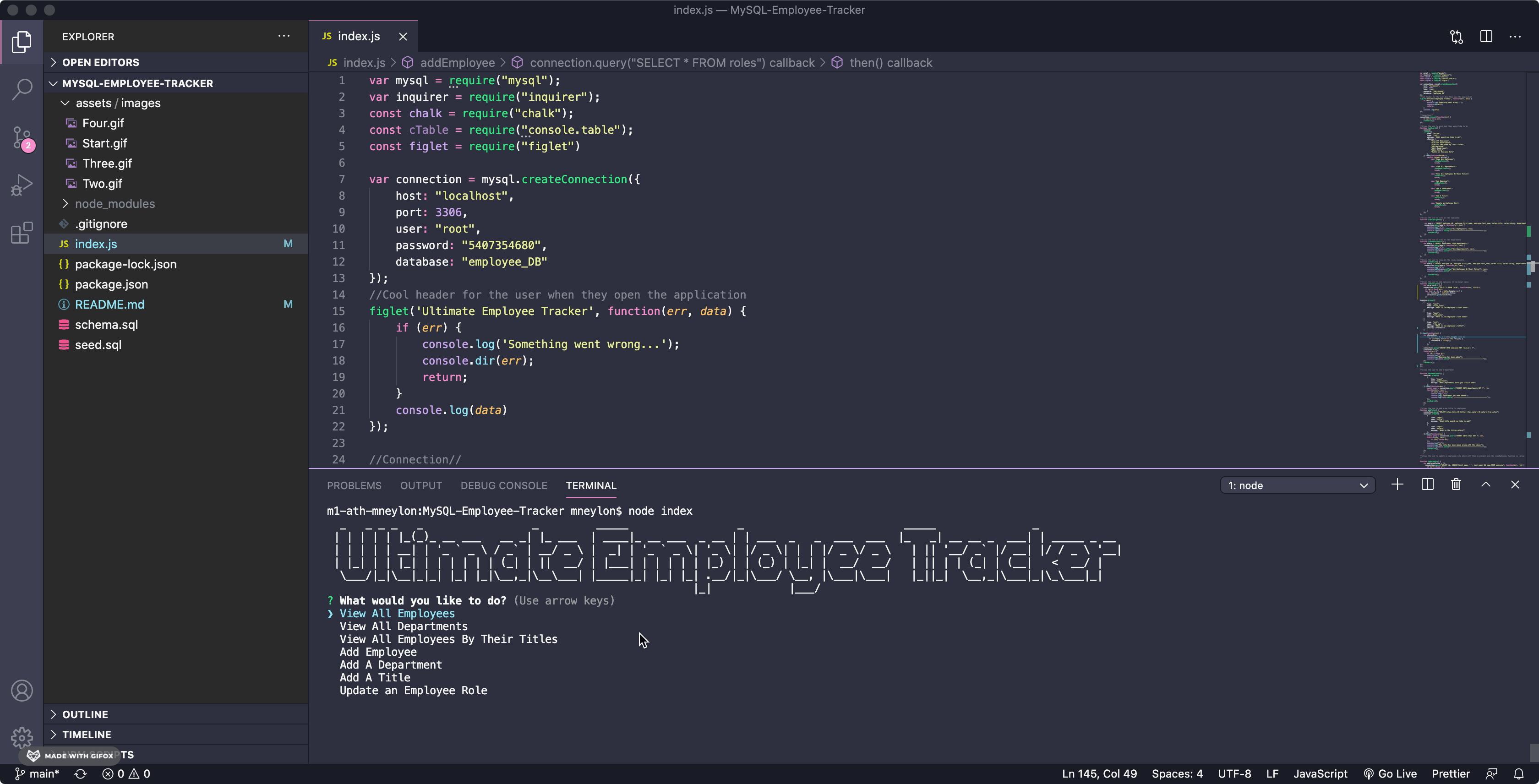This screenshot has height=784, width=1539.
Task: Switch to the PROBLEMS panel tab
Action: point(354,485)
